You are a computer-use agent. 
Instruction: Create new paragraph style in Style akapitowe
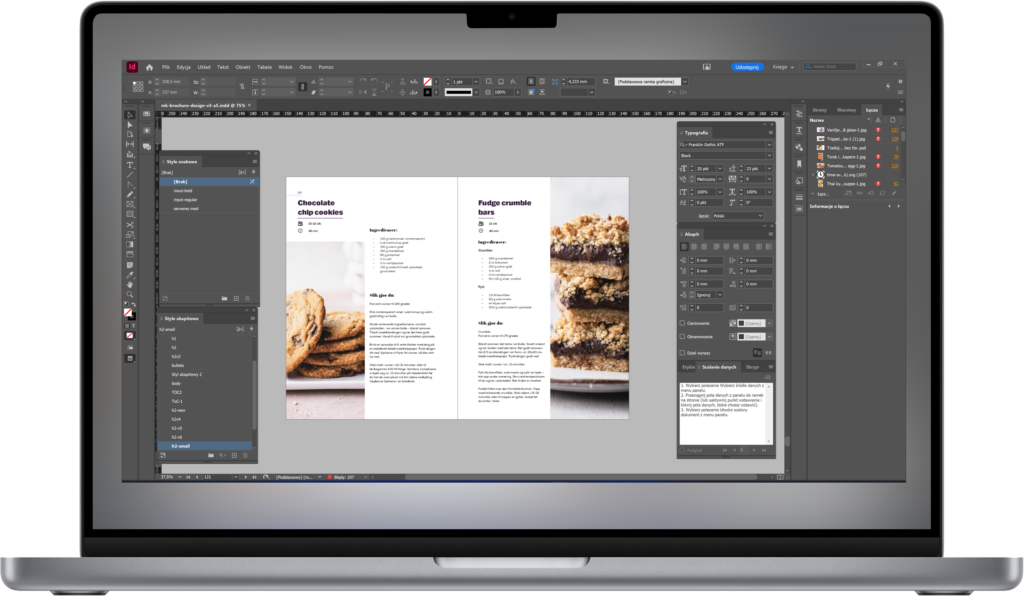pyautogui.click(x=234, y=455)
